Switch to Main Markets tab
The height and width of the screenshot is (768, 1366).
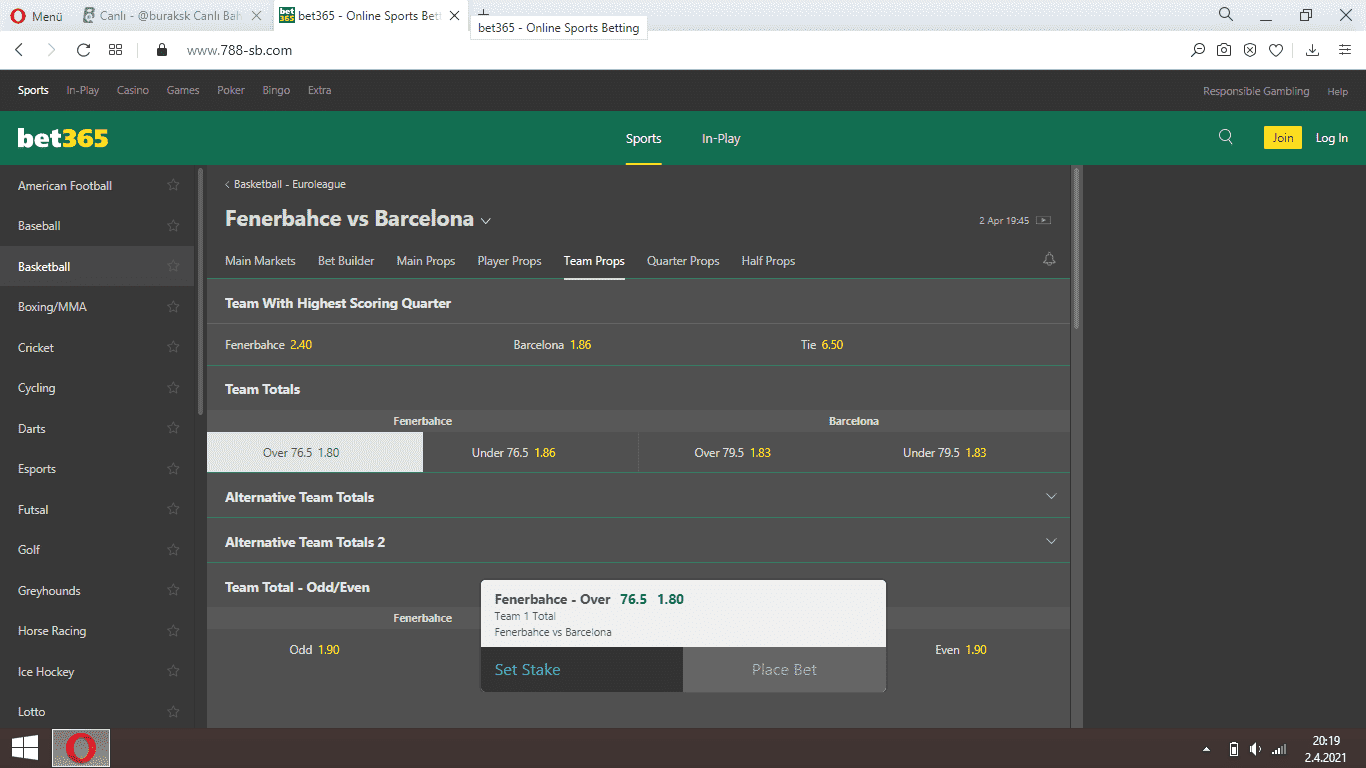[x=260, y=261]
